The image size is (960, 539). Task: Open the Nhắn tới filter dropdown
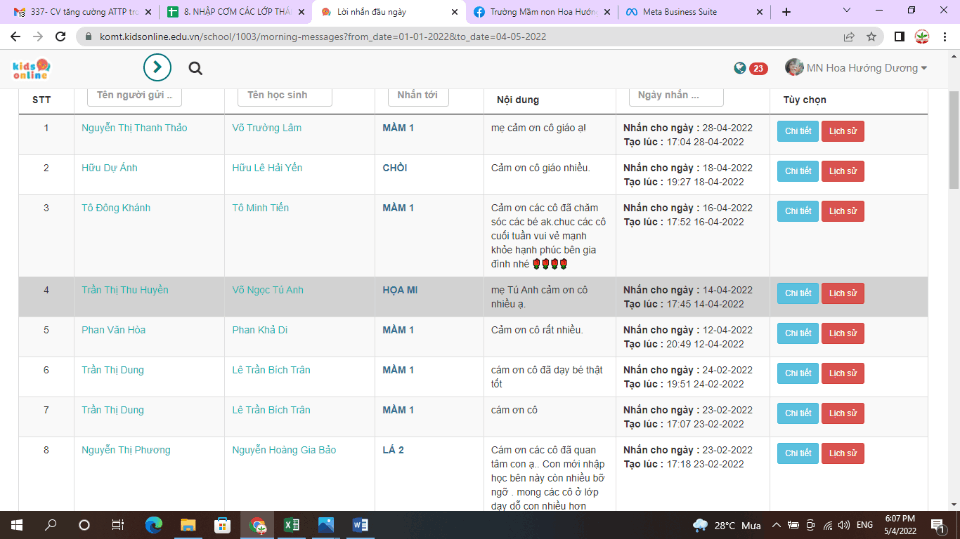[418, 95]
